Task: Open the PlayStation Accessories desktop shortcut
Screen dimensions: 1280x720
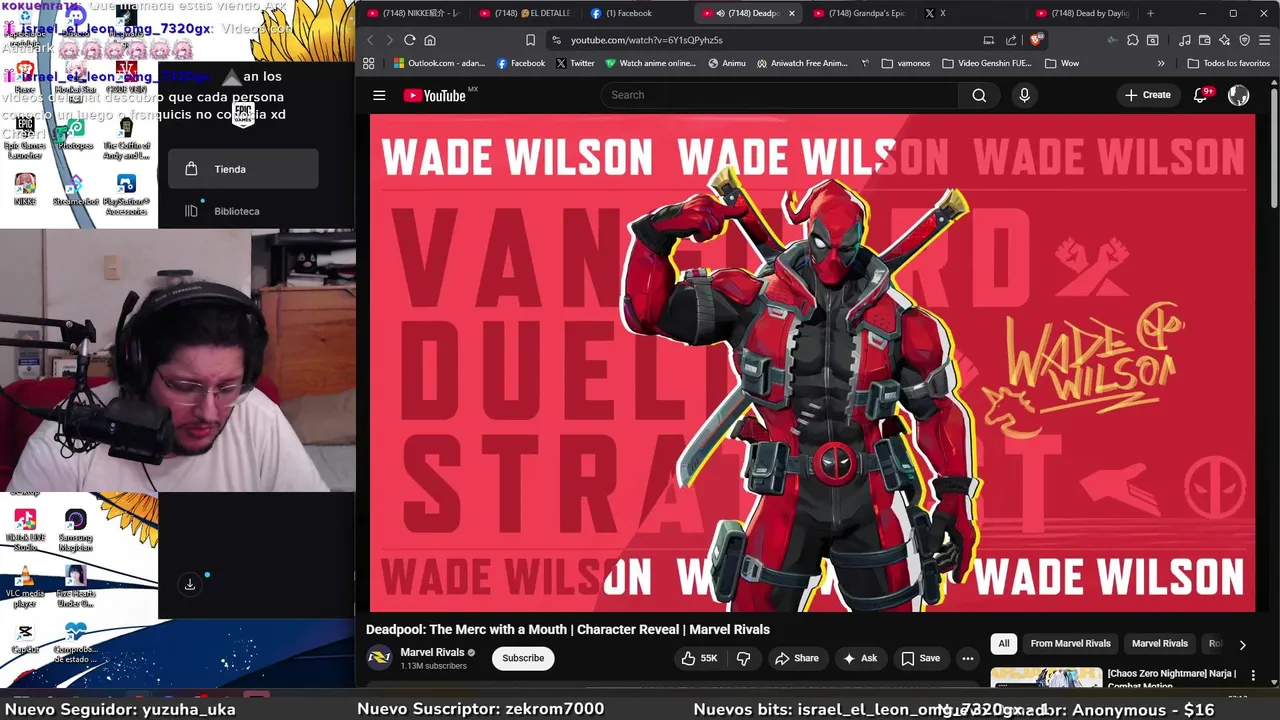Action: pos(126,195)
